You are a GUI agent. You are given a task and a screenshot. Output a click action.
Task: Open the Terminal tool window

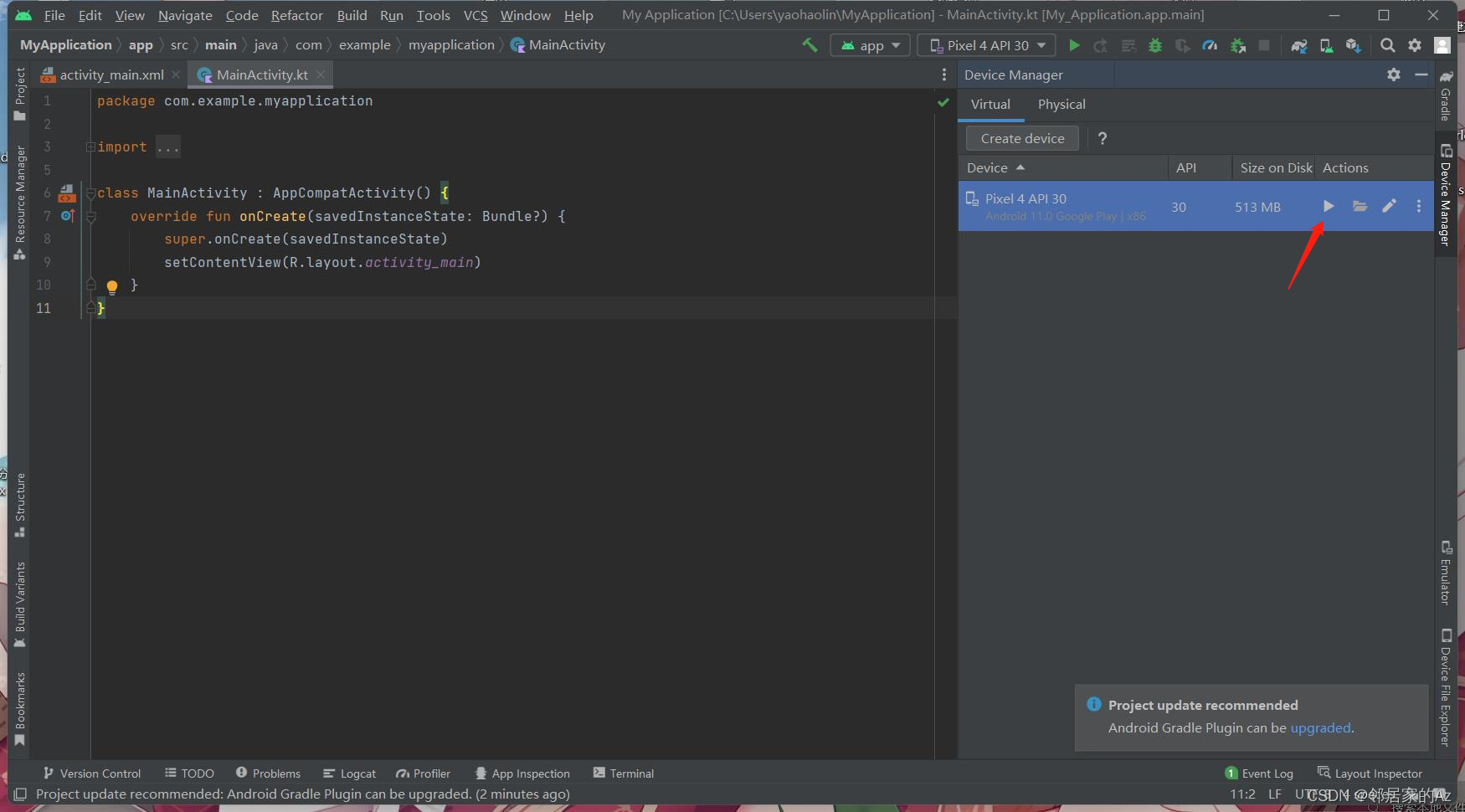point(623,773)
